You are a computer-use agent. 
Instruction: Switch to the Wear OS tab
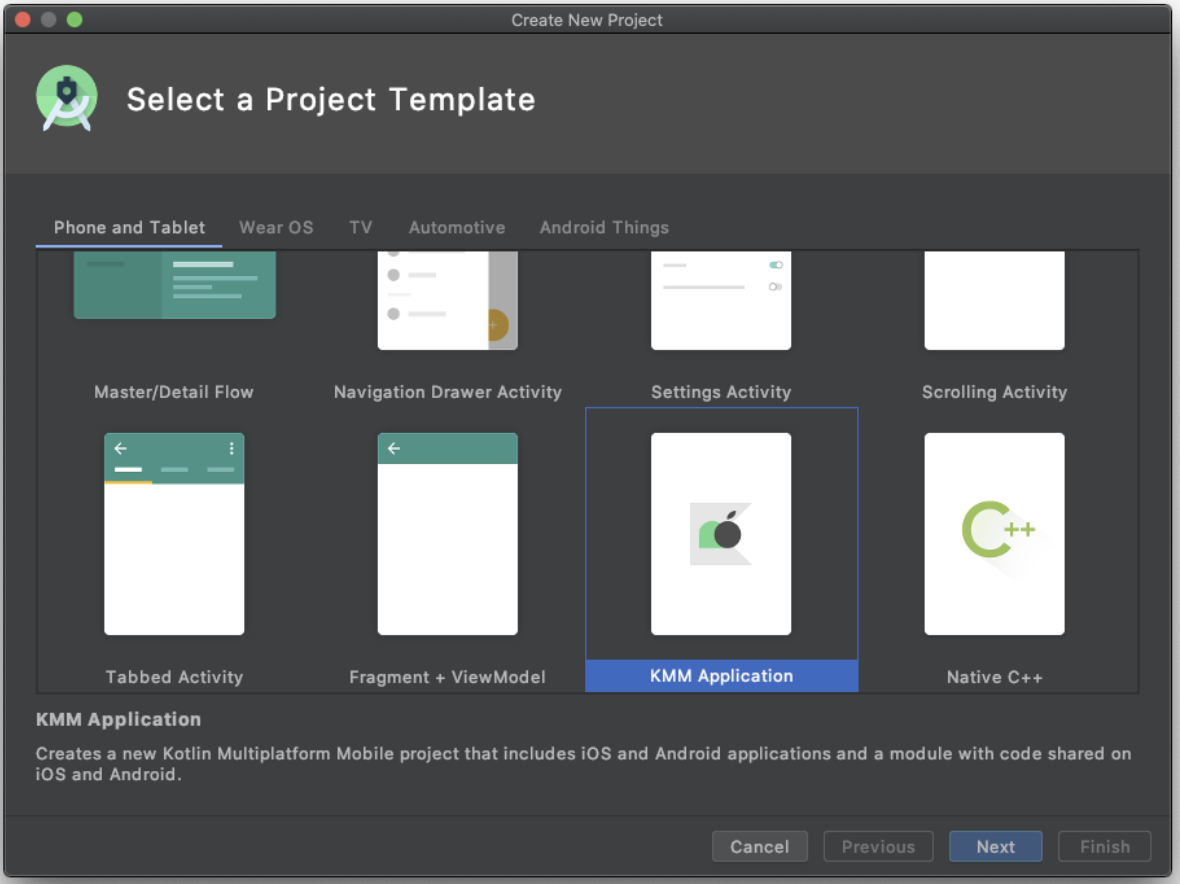point(276,227)
